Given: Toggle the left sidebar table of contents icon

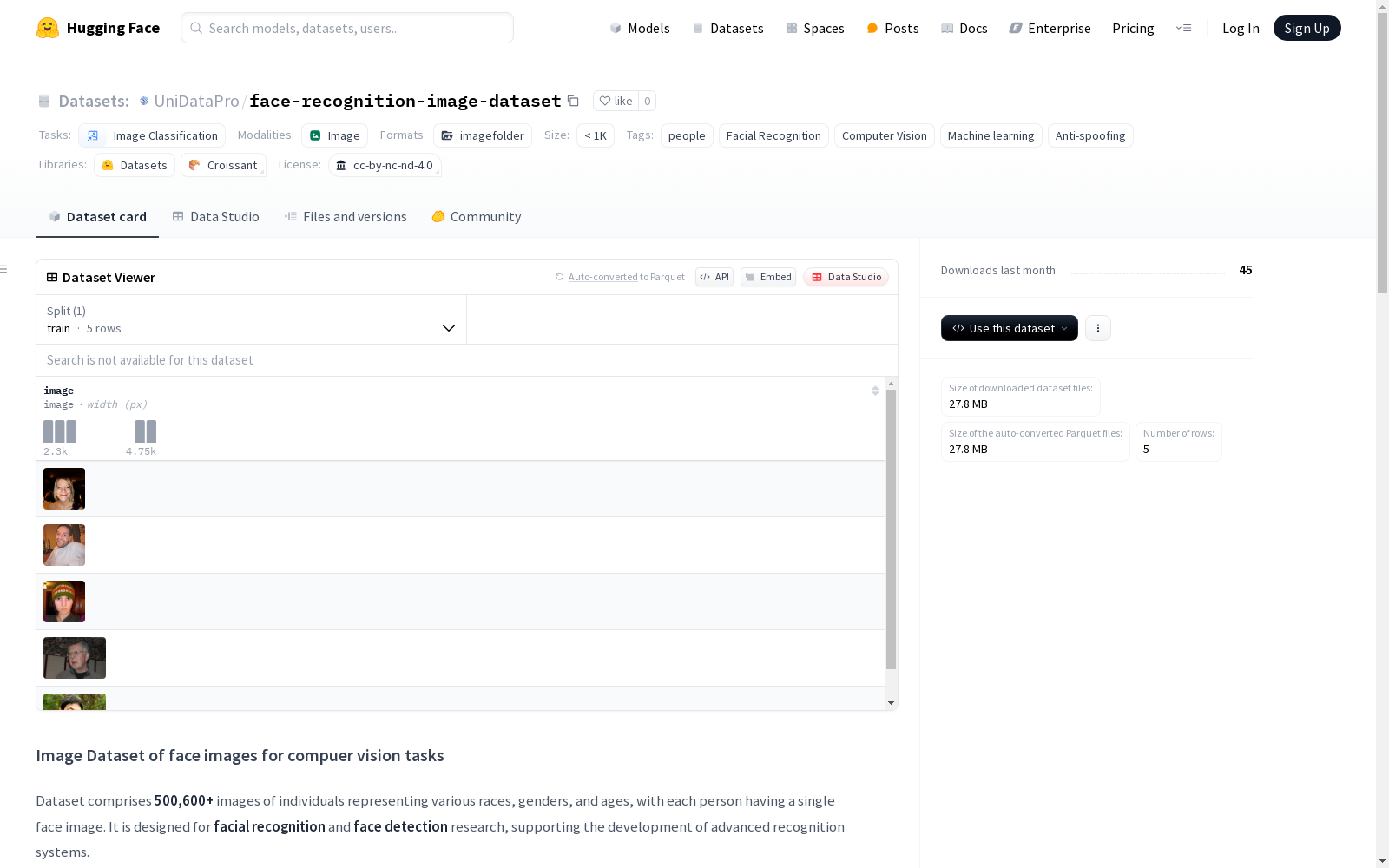Looking at the screenshot, I should tap(4, 269).
